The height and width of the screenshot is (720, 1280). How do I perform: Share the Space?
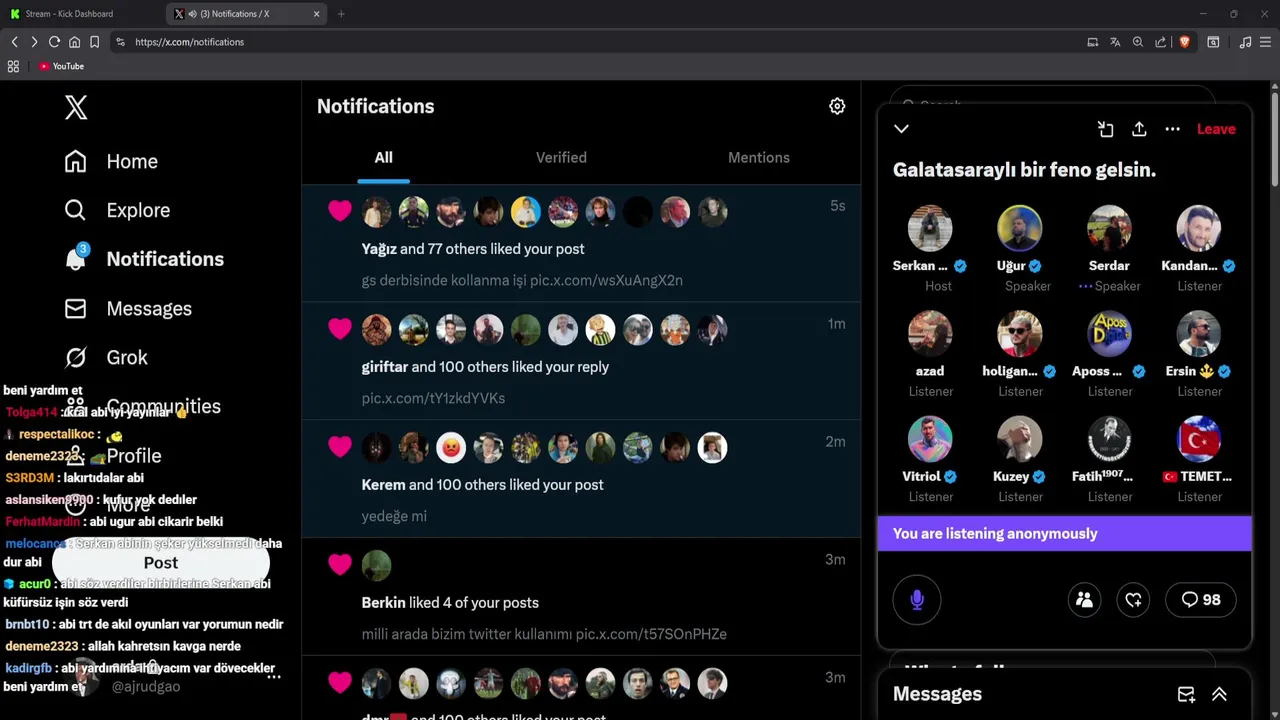point(1139,129)
